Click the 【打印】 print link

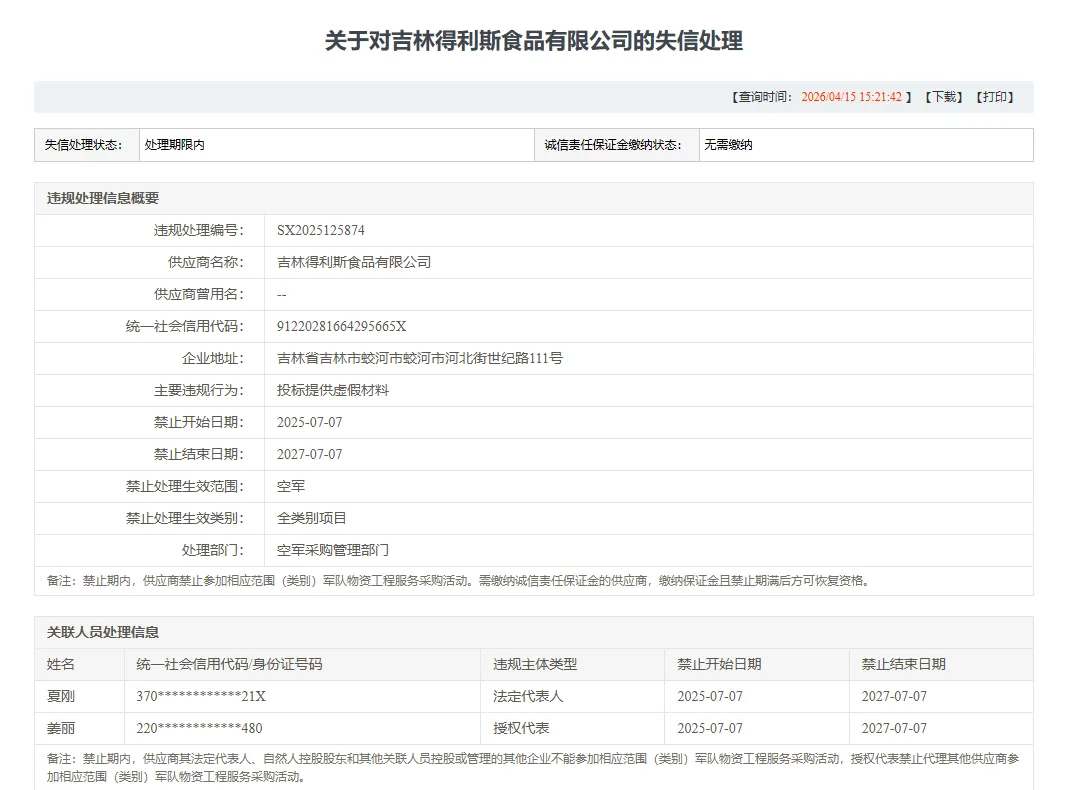pos(996,97)
